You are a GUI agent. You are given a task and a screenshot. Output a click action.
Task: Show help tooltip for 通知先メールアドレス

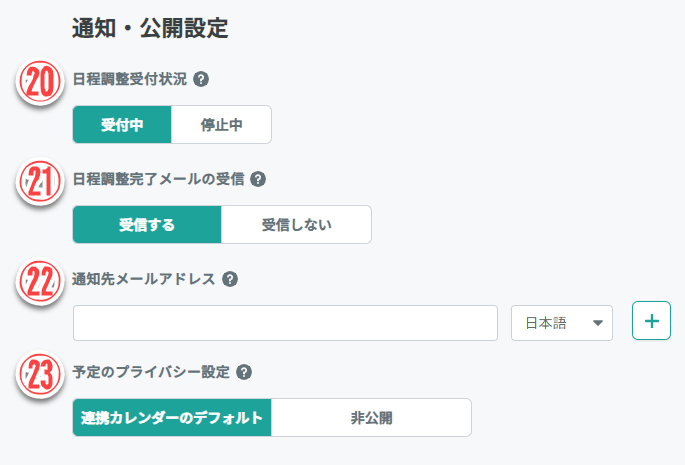230,279
